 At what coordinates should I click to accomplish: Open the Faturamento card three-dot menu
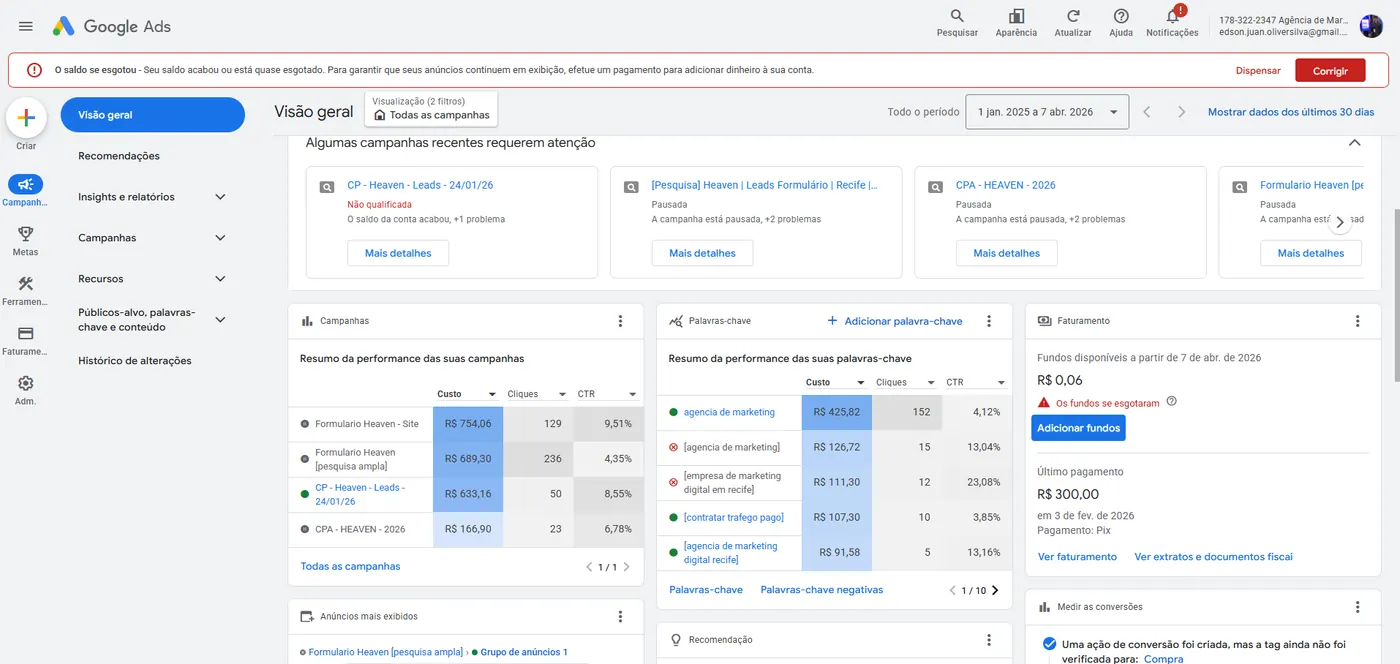1357,321
